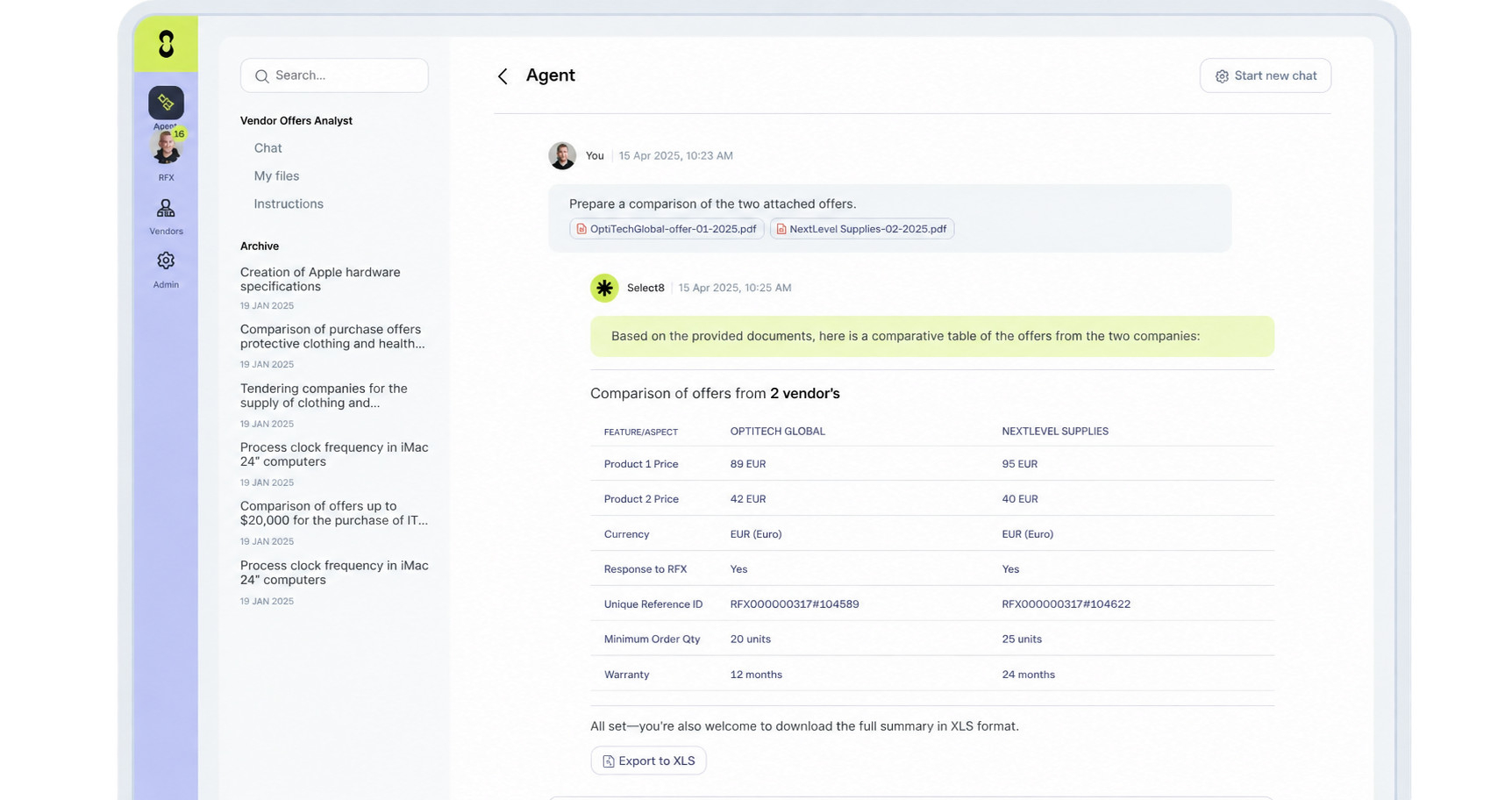This screenshot has height=800, width=1512.
Task: Click the Minimum Order Qty row label
Action: [x=652, y=639]
